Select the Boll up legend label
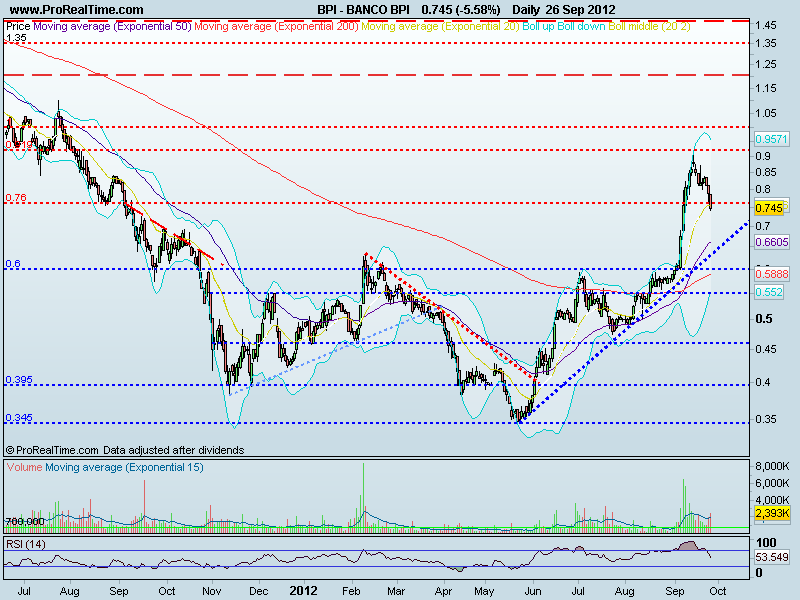 click(x=538, y=26)
